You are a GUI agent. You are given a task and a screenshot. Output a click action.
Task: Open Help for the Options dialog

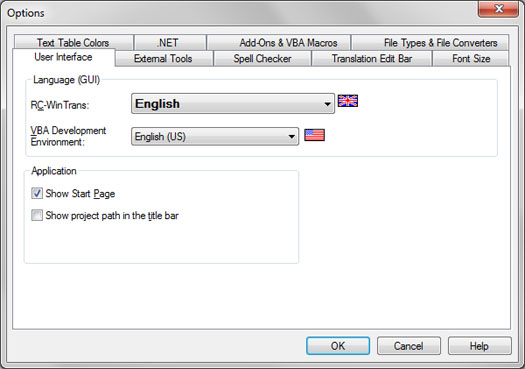(x=480, y=346)
